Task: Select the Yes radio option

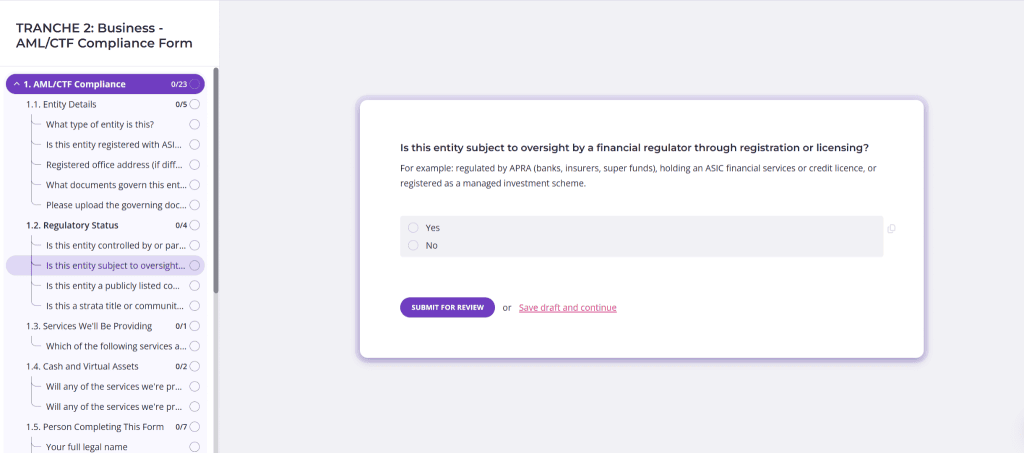Action: click(413, 228)
